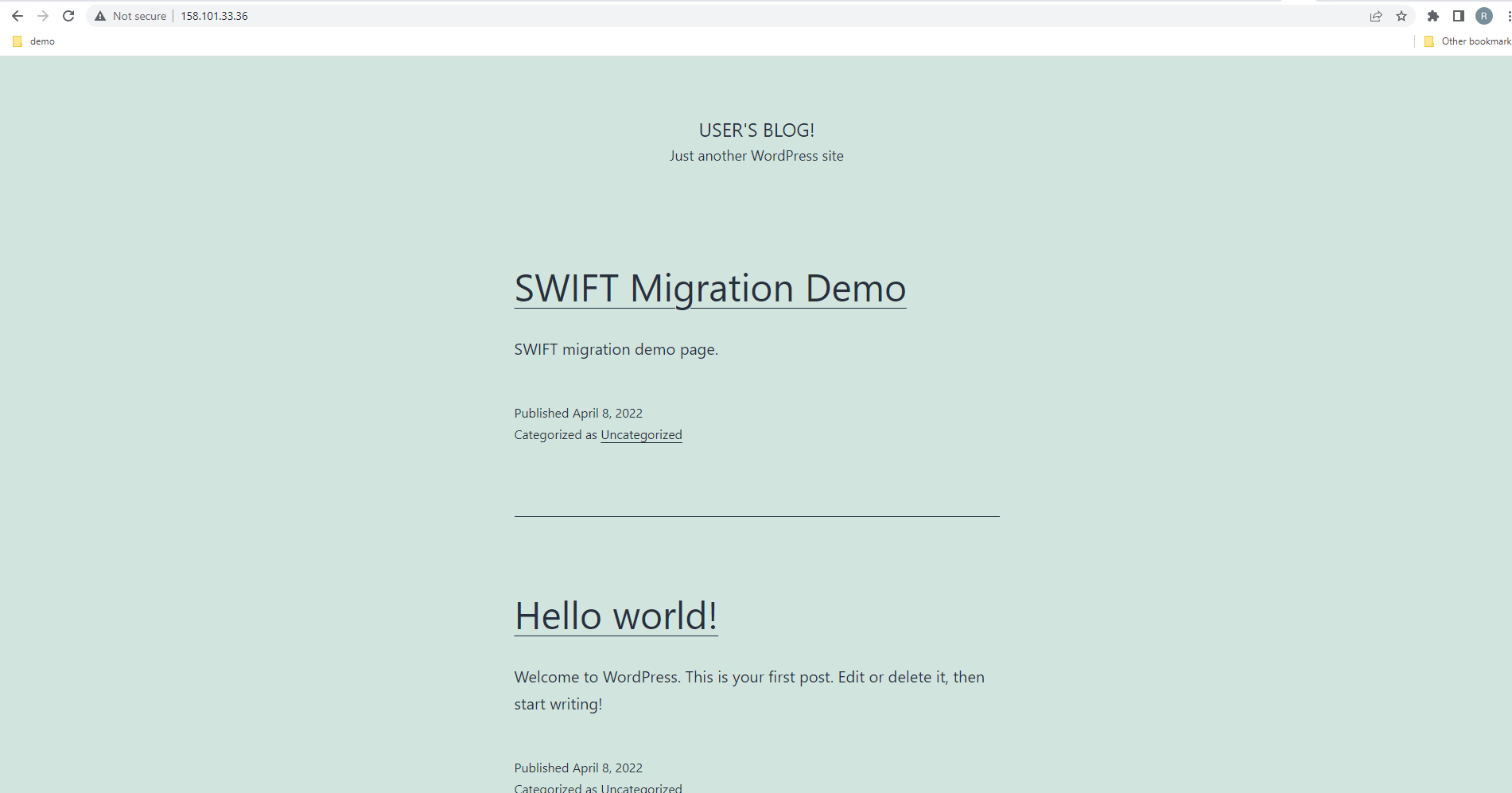
Task: Open the Extensions puzzle menu
Action: coord(1433,16)
